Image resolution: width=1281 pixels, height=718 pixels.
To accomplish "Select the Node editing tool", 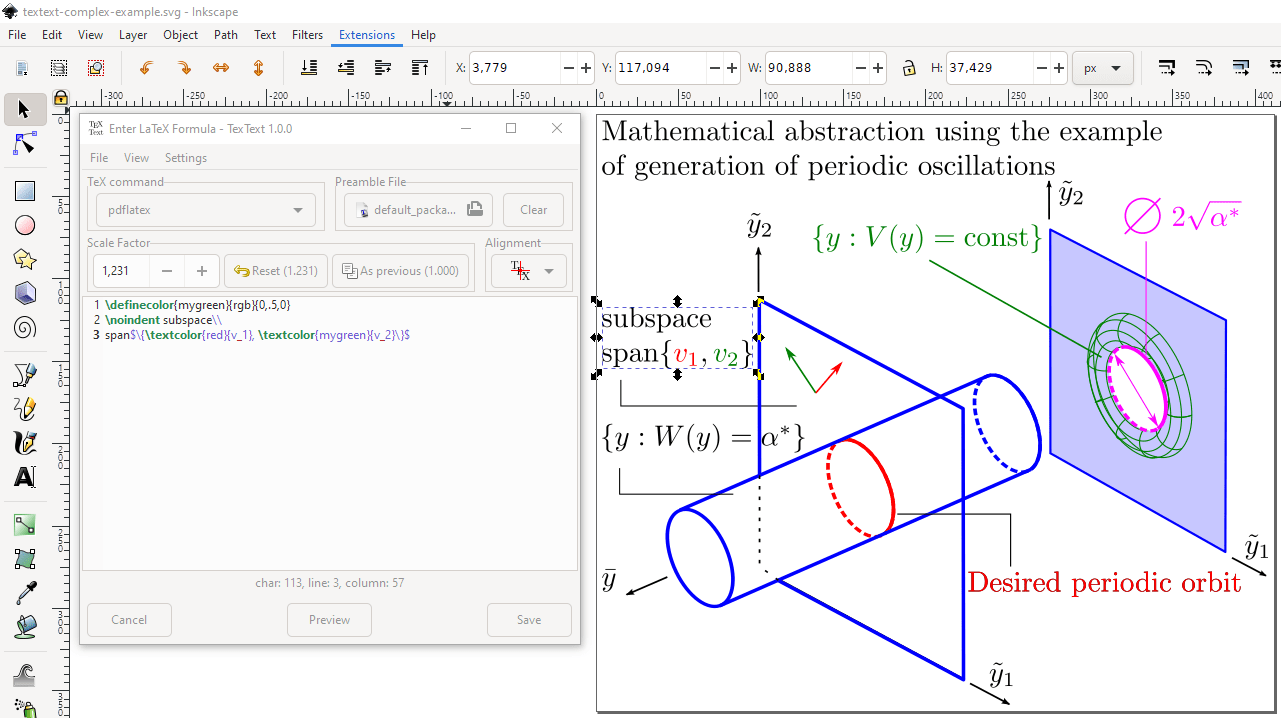I will [x=24, y=144].
